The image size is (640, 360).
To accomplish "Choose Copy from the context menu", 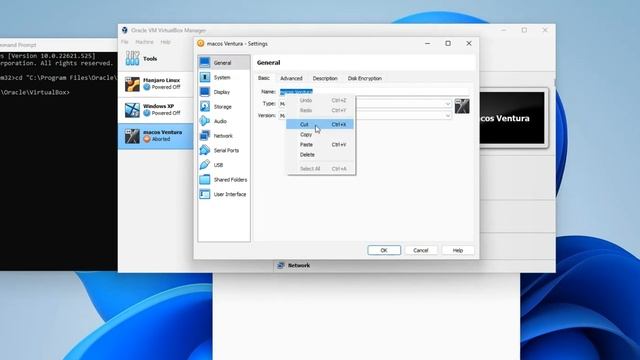I will (x=320, y=134).
